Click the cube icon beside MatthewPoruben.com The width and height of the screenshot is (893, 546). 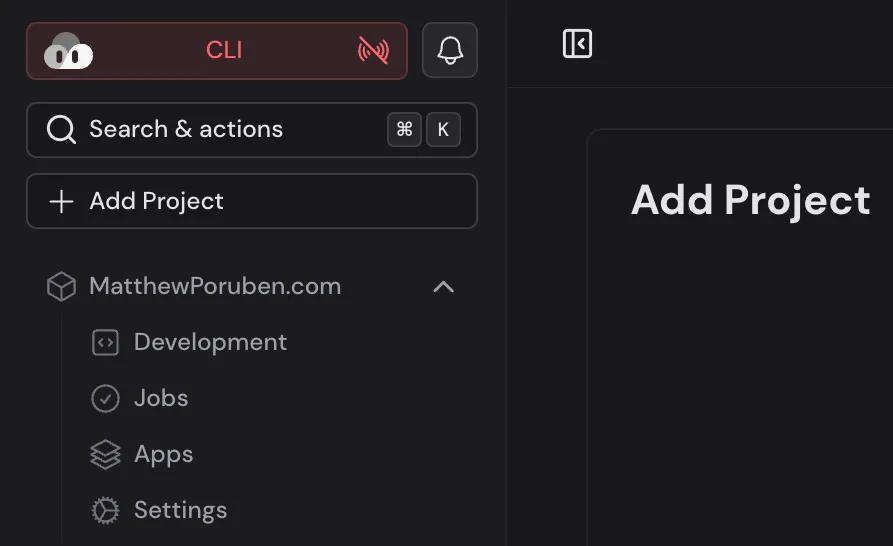62,287
